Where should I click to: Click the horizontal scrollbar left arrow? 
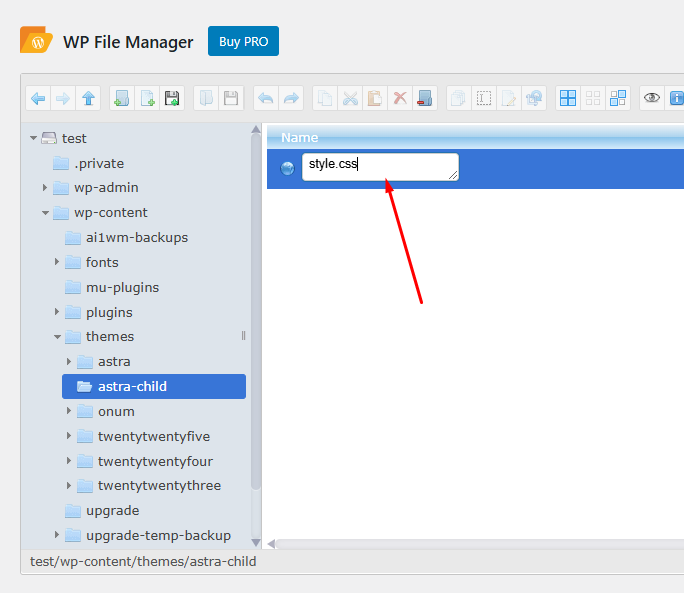[x=271, y=544]
